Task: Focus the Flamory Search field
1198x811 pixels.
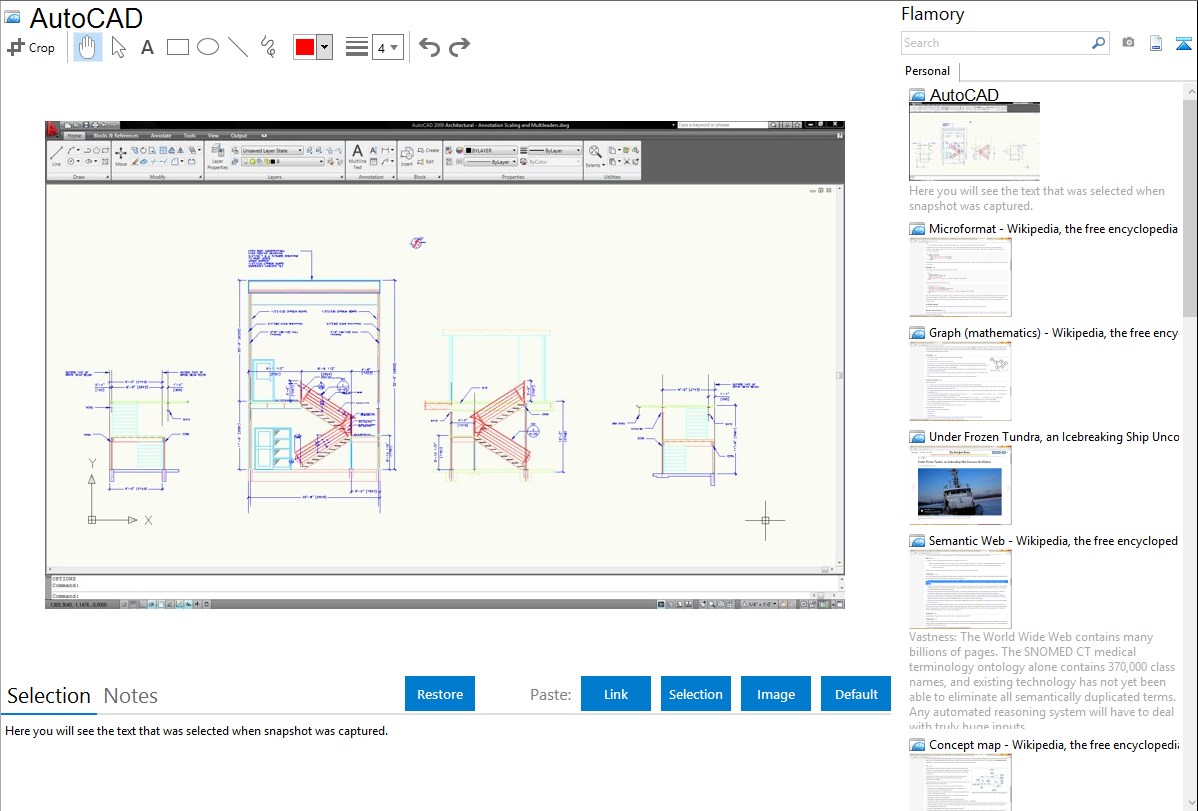Action: click(x=996, y=43)
